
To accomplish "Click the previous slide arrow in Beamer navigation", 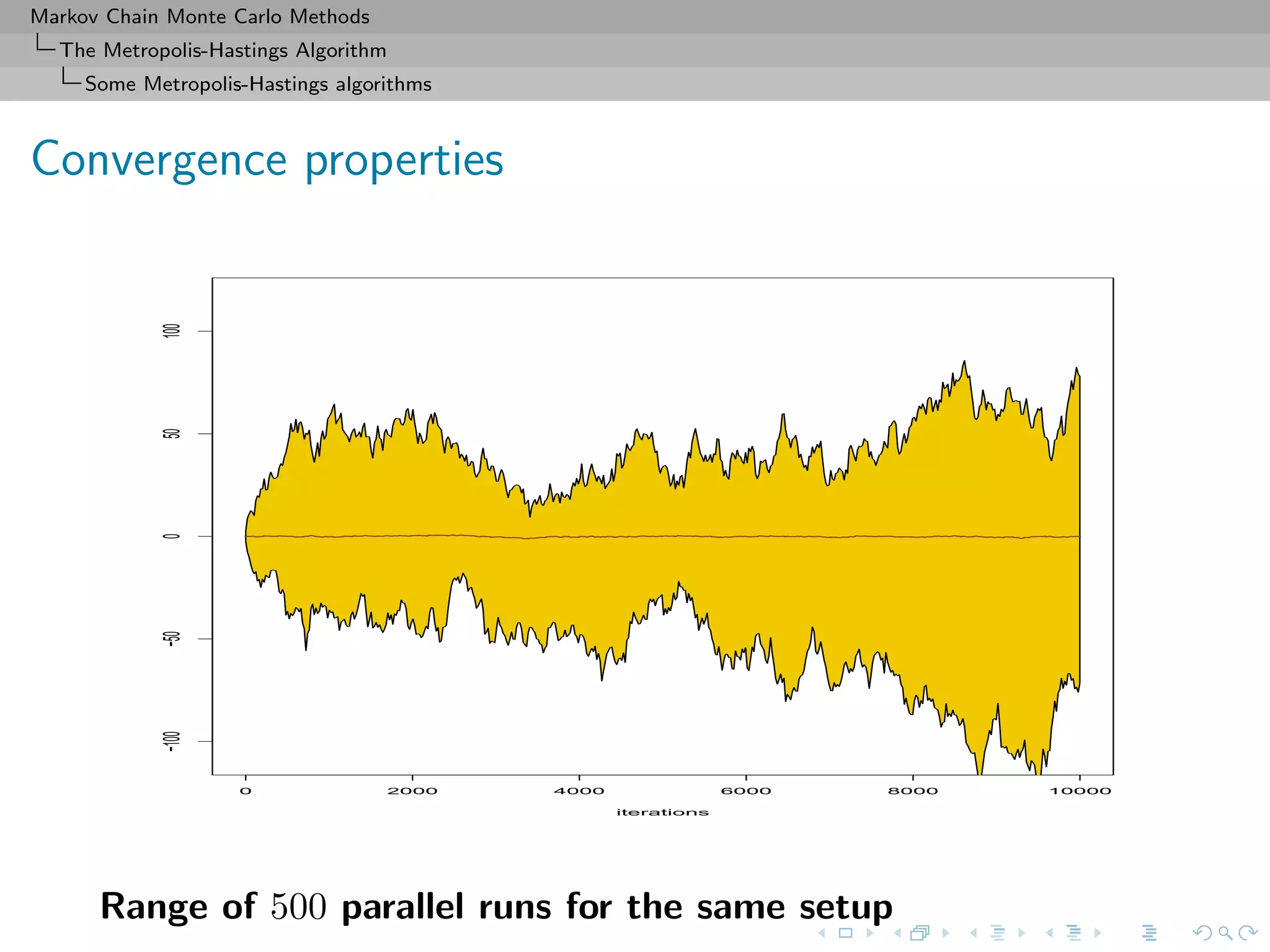I will [x=822, y=933].
